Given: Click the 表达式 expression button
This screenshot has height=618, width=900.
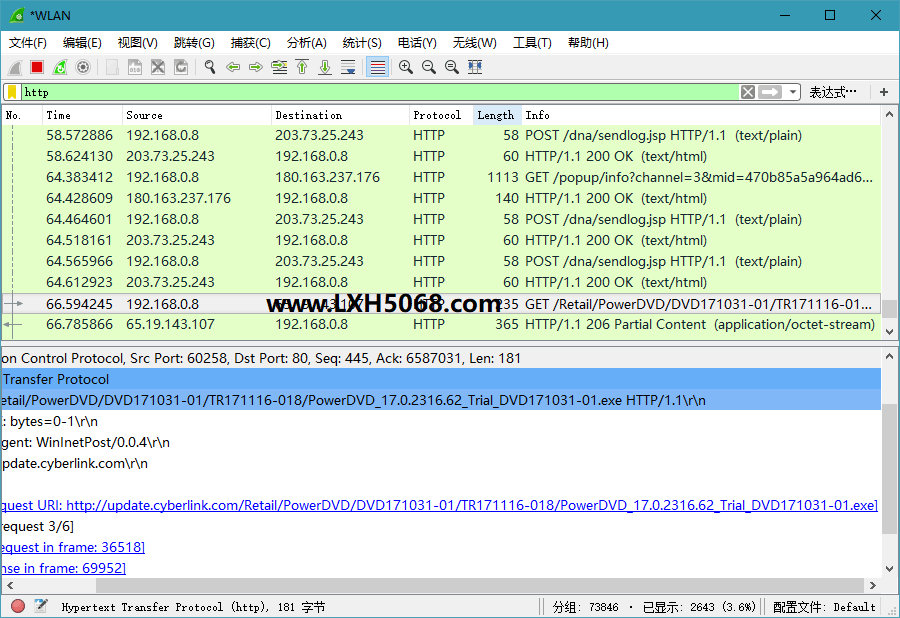Looking at the screenshot, I should pos(833,92).
